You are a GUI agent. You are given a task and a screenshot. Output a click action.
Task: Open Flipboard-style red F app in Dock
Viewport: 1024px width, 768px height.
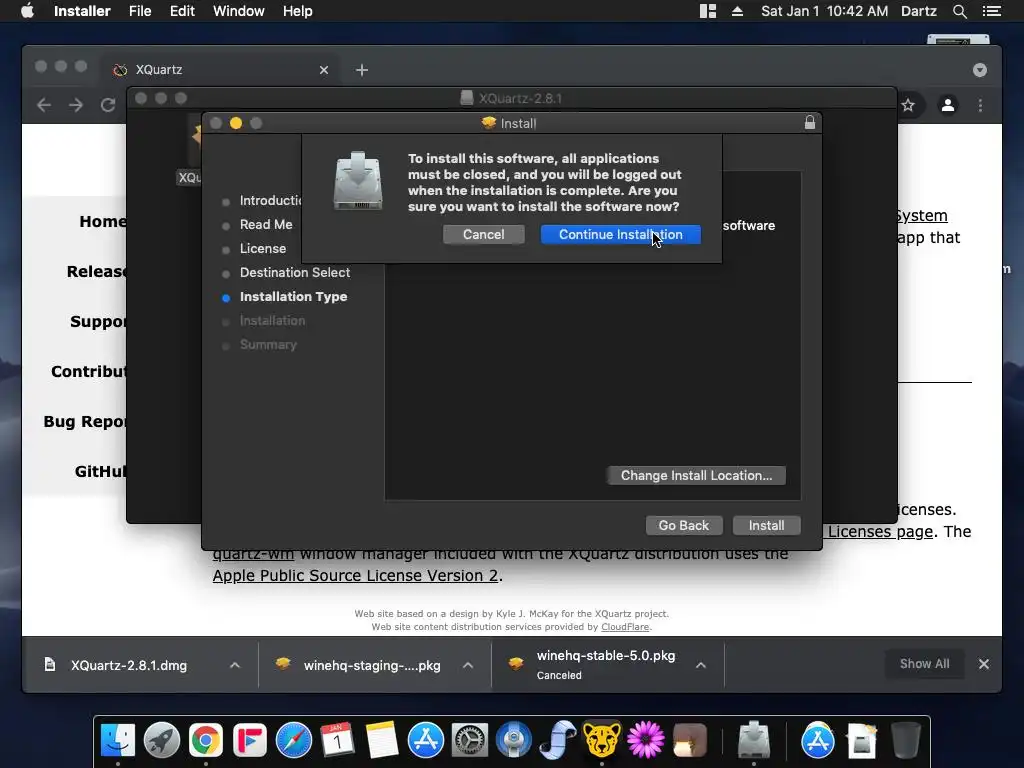coord(249,741)
